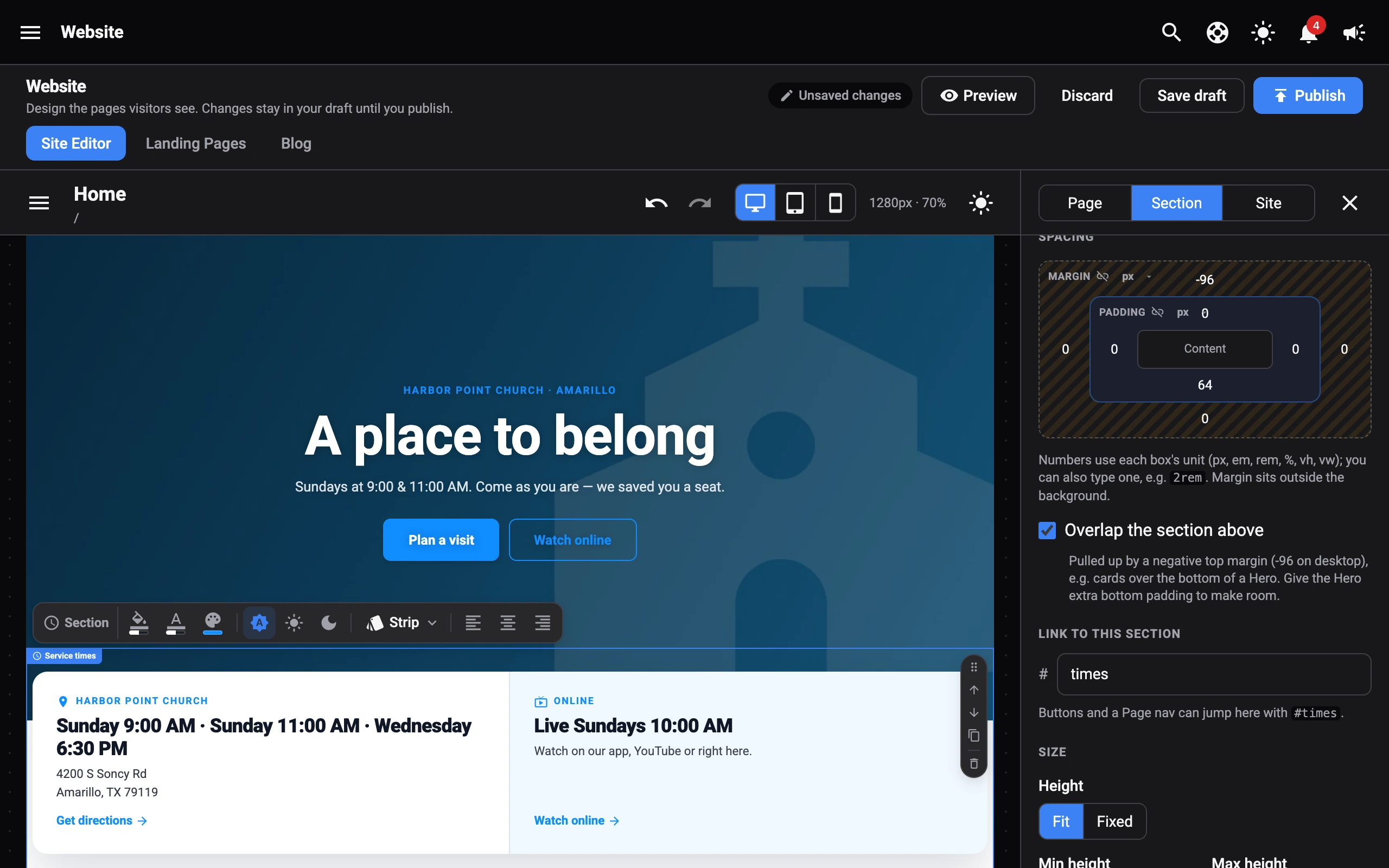This screenshot has height=868, width=1389.
Task: Open the pages list menu next to Home
Action: (x=39, y=203)
